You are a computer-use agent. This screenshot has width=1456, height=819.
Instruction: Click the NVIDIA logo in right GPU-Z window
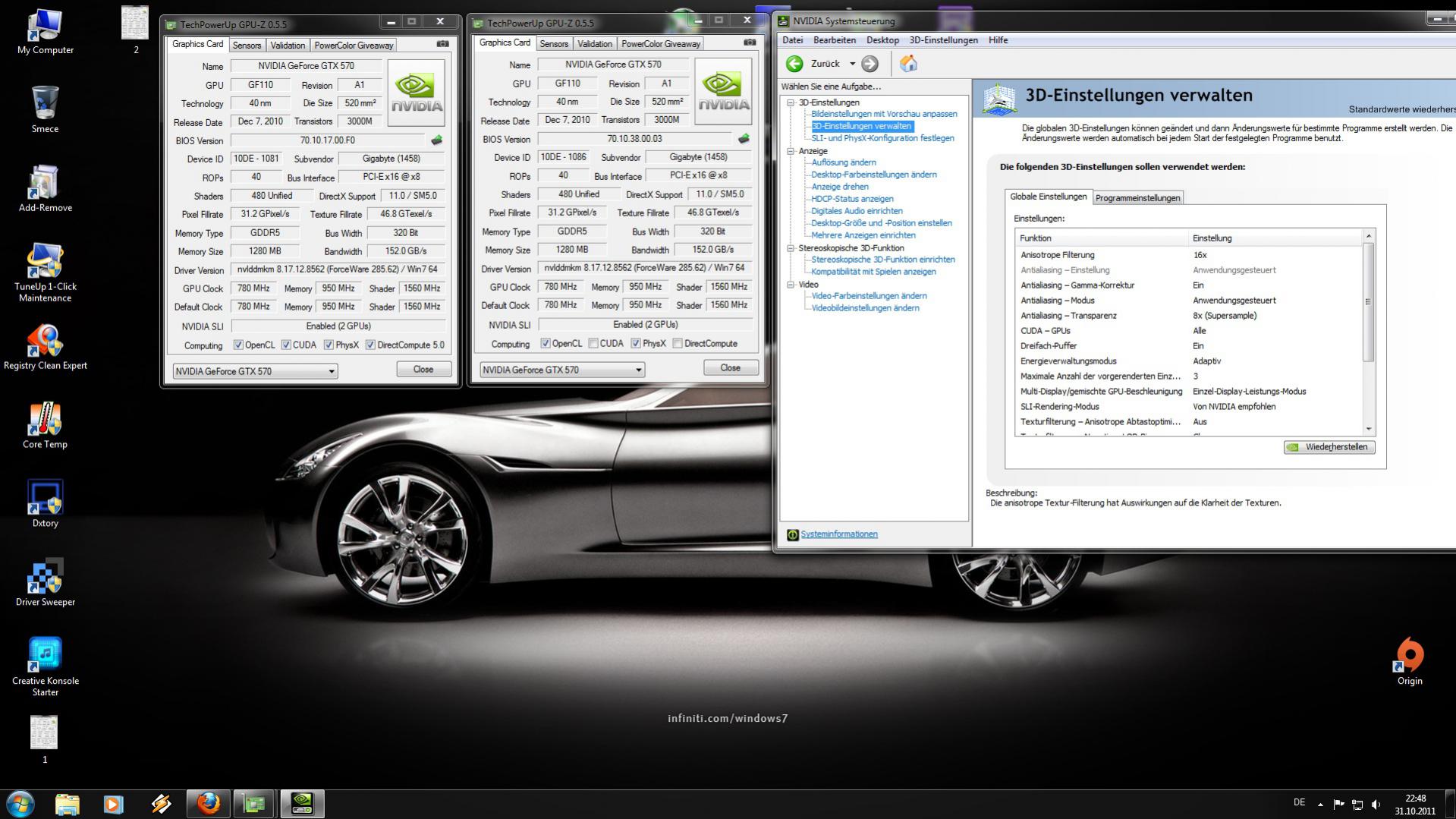pos(723,92)
